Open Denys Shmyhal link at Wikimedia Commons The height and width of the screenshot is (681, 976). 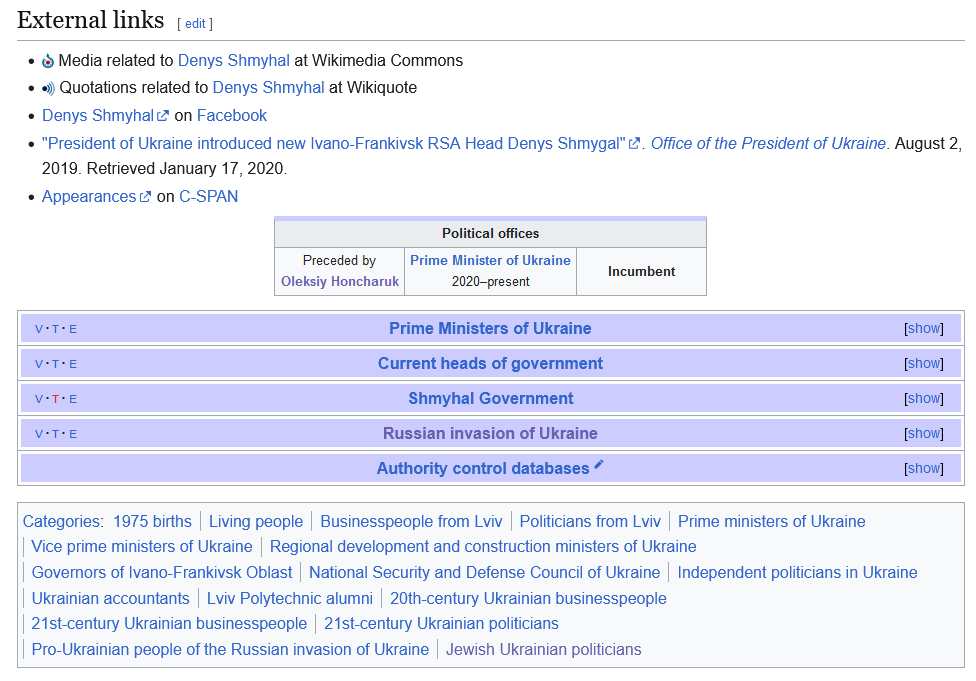point(233,60)
